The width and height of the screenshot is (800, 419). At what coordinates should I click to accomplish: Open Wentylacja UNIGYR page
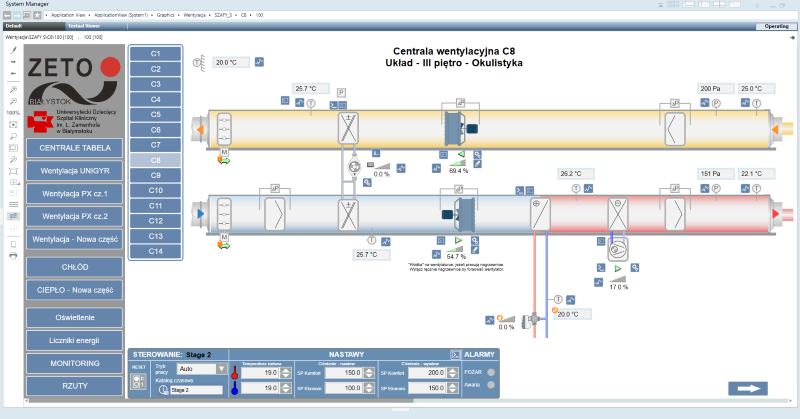(x=74, y=171)
